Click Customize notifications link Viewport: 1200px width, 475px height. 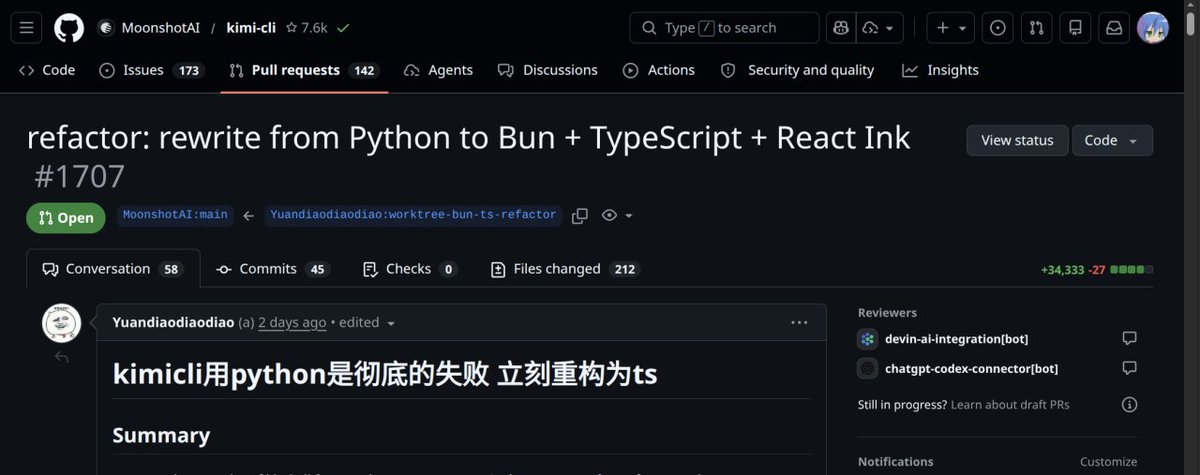tap(1108, 462)
